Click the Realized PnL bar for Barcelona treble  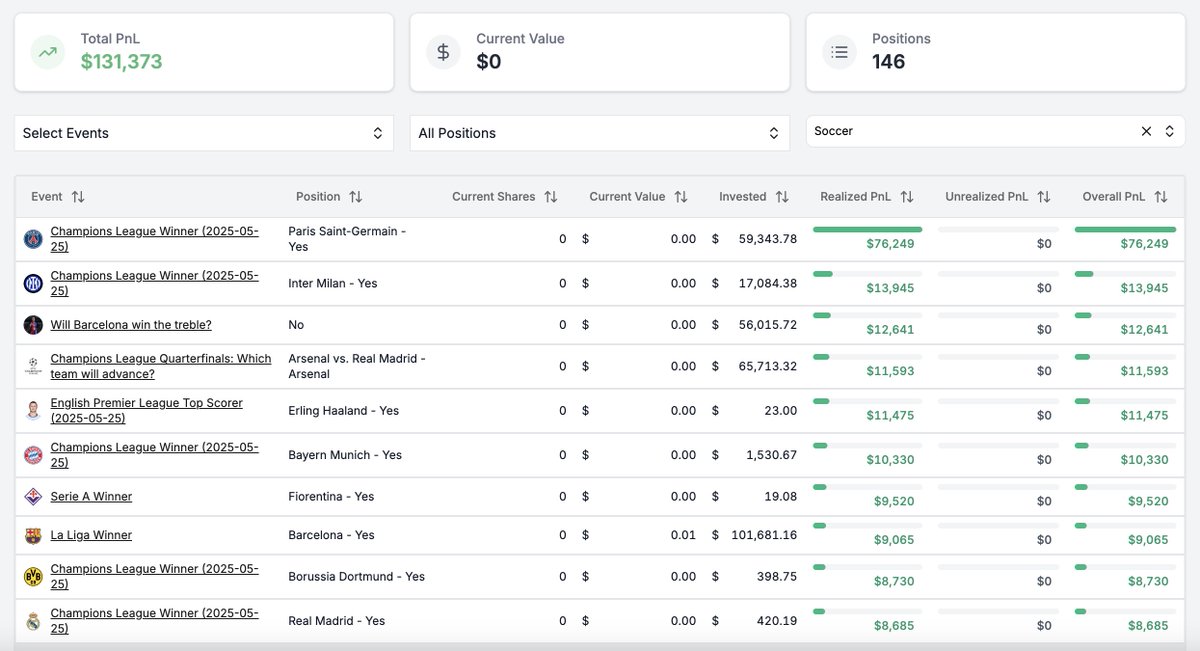[x=867, y=315]
